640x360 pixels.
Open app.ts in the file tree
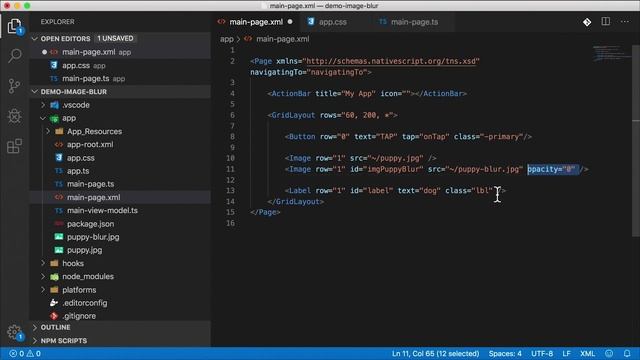coord(121,171)
